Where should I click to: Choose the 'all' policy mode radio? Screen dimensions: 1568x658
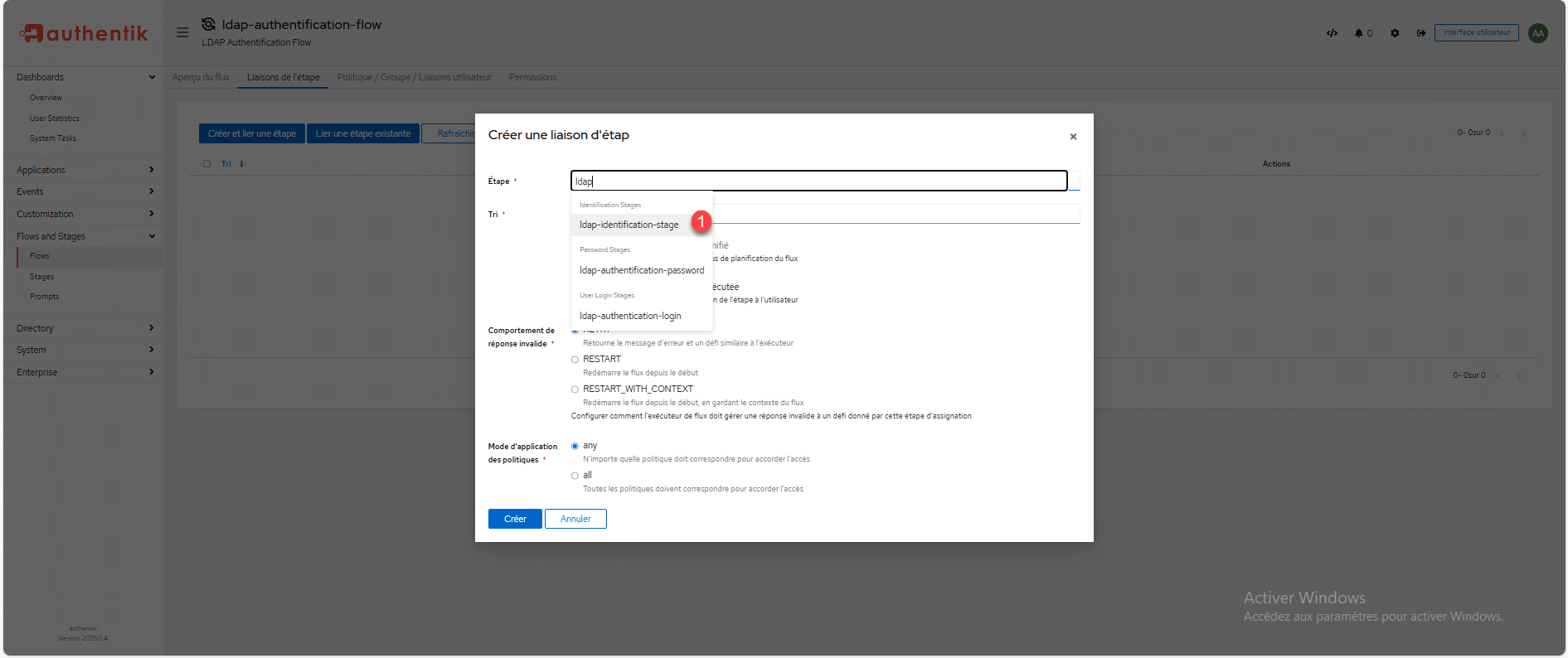tap(575, 476)
